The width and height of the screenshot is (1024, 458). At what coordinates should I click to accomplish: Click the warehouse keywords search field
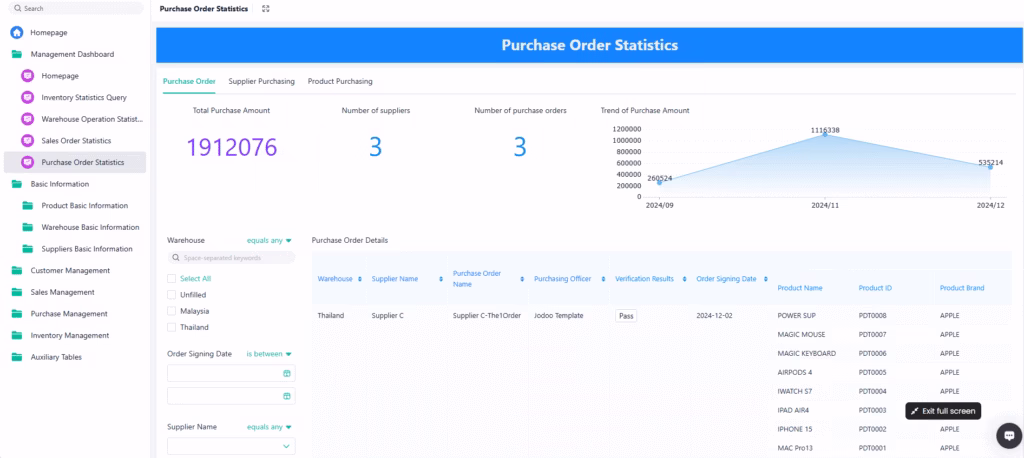231,257
